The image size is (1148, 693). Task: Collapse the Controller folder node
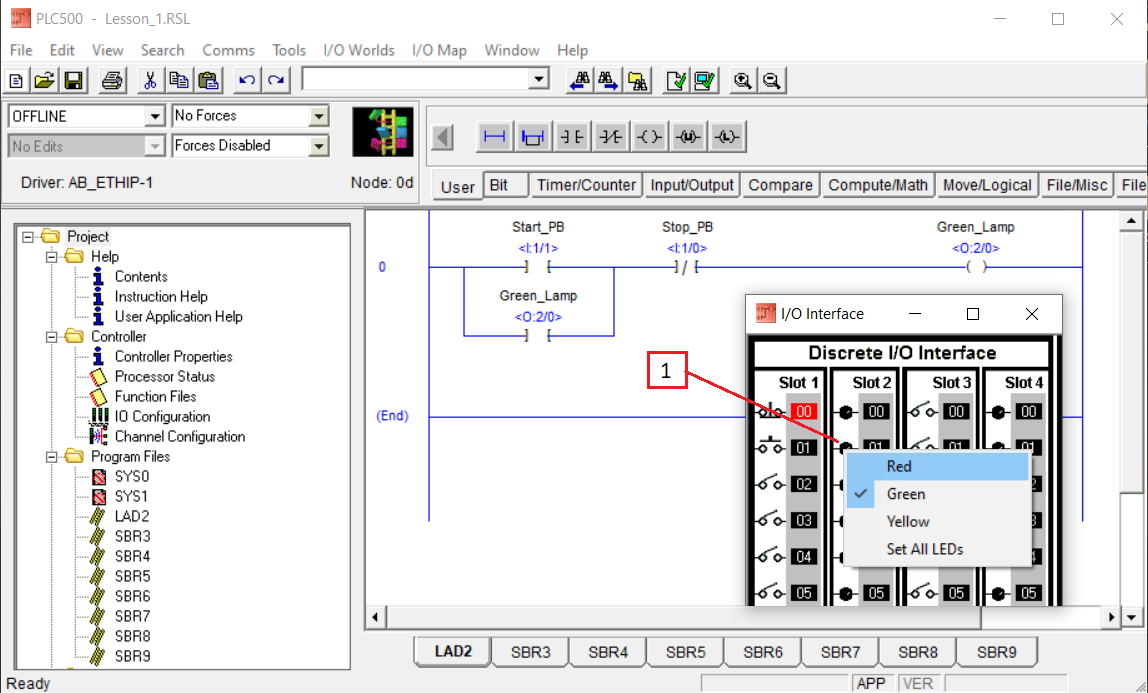[52, 337]
